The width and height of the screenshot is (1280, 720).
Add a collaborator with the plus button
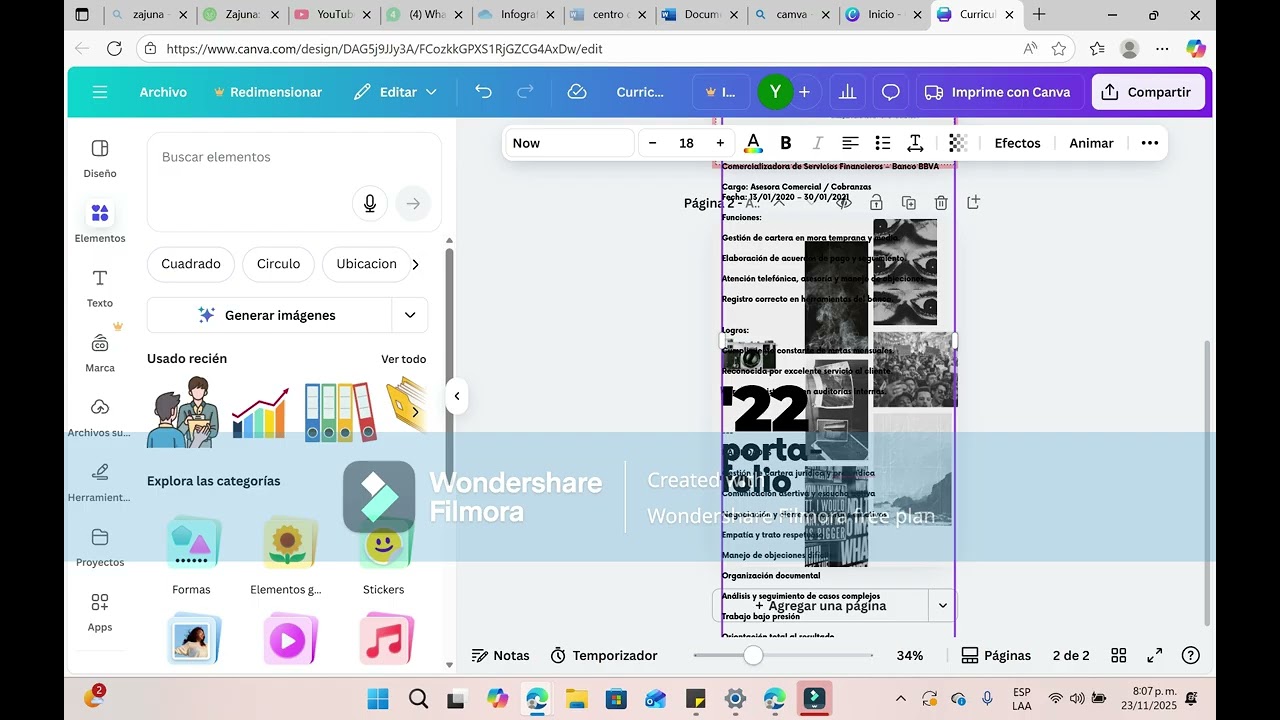click(x=804, y=92)
